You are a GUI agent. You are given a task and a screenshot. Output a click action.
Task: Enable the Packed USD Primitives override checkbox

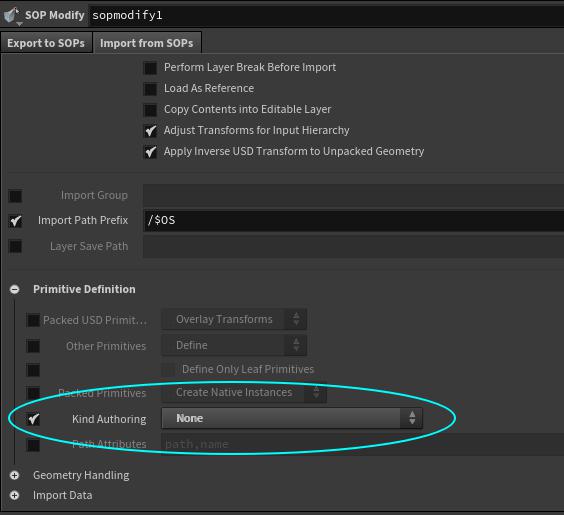pyautogui.click(x=33, y=320)
